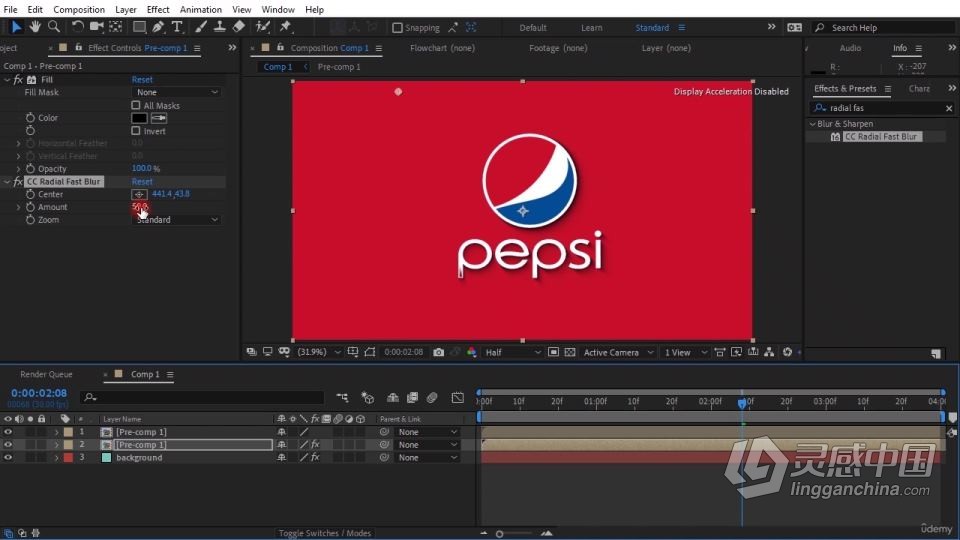Click the Center point picker crosshair
Viewport: 960px width, 540px height.
[139, 194]
